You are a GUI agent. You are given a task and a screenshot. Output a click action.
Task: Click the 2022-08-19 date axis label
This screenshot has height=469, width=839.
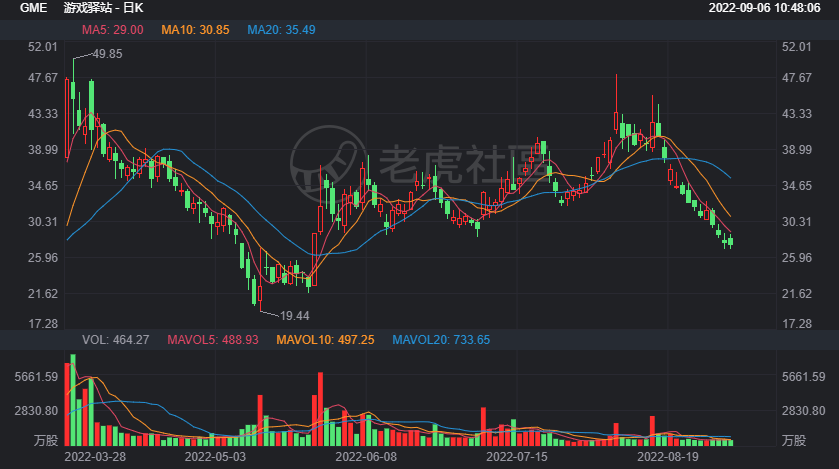(x=668, y=457)
